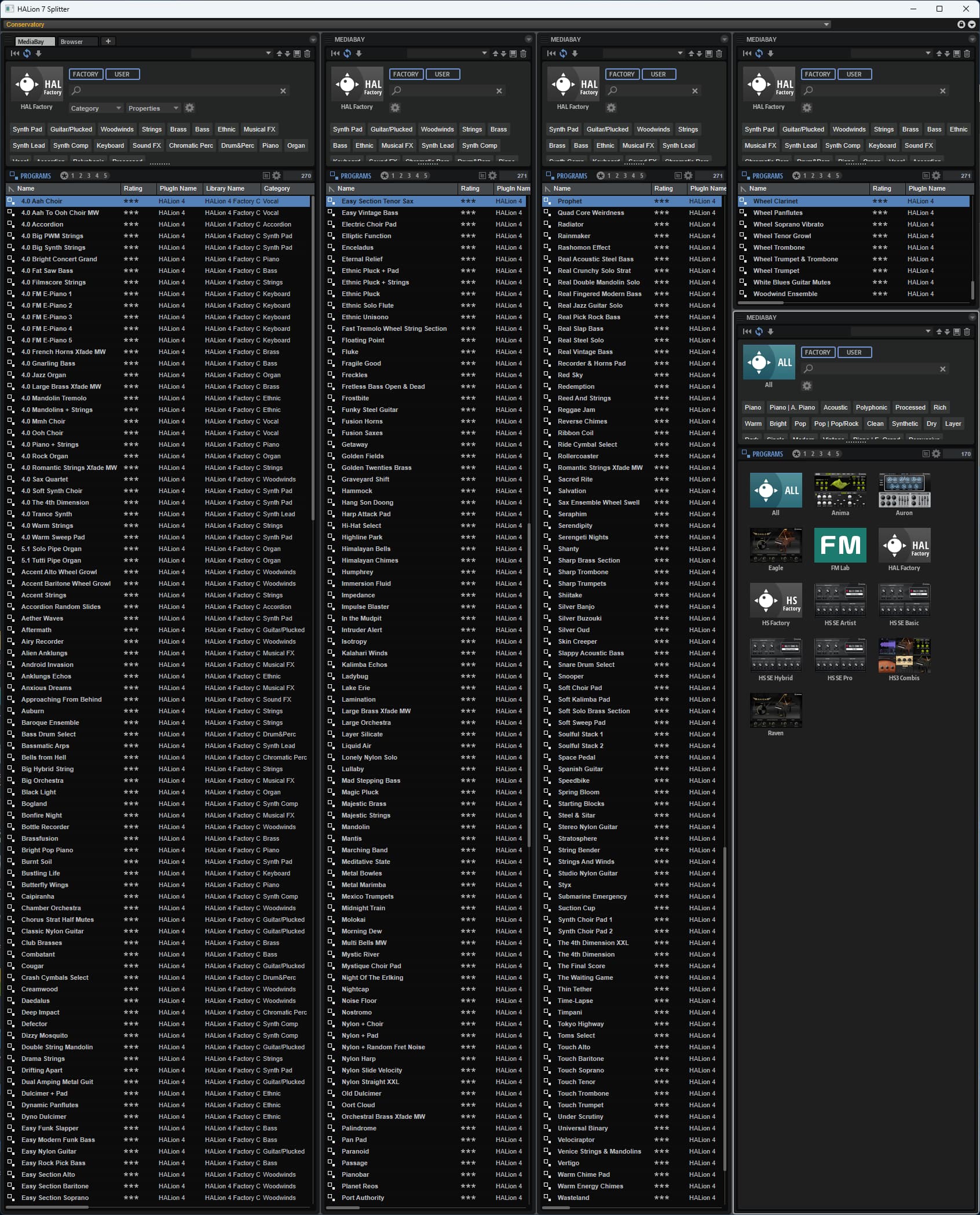Enable the Synthetic attribute tag
Image resolution: width=980 pixels, height=1215 pixels.
coord(905,424)
